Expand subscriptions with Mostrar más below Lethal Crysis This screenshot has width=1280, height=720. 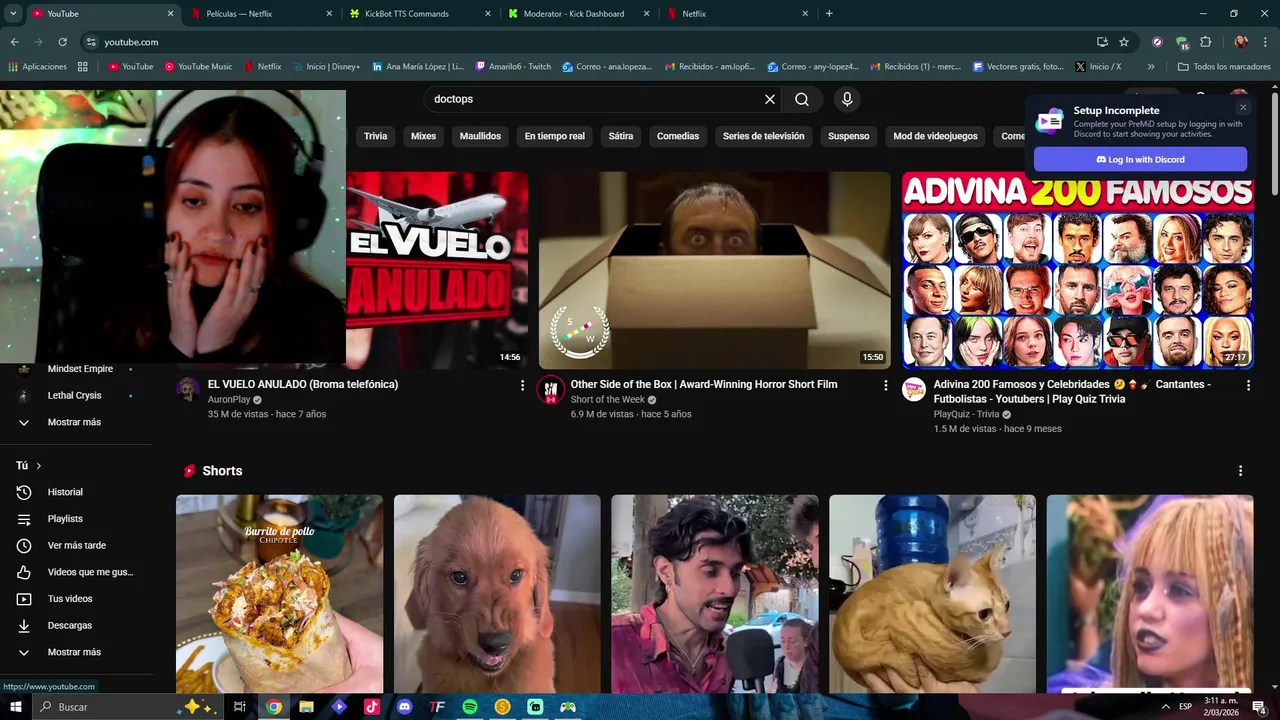tap(74, 422)
